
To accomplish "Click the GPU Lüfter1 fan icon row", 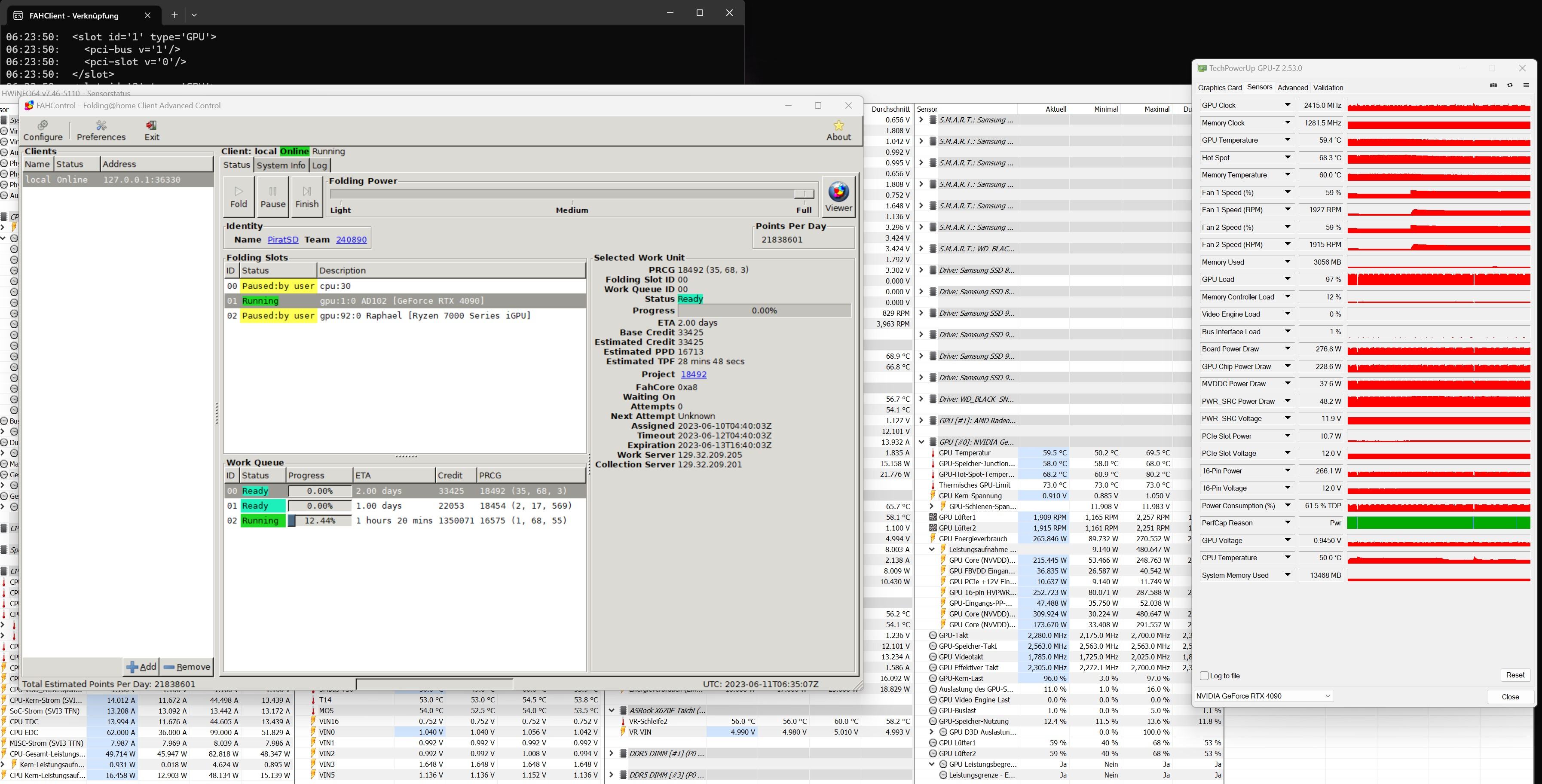I will point(932,517).
